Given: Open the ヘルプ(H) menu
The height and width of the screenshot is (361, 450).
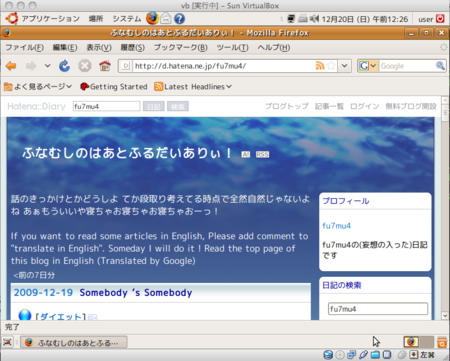Looking at the screenshot, I should [274, 48].
